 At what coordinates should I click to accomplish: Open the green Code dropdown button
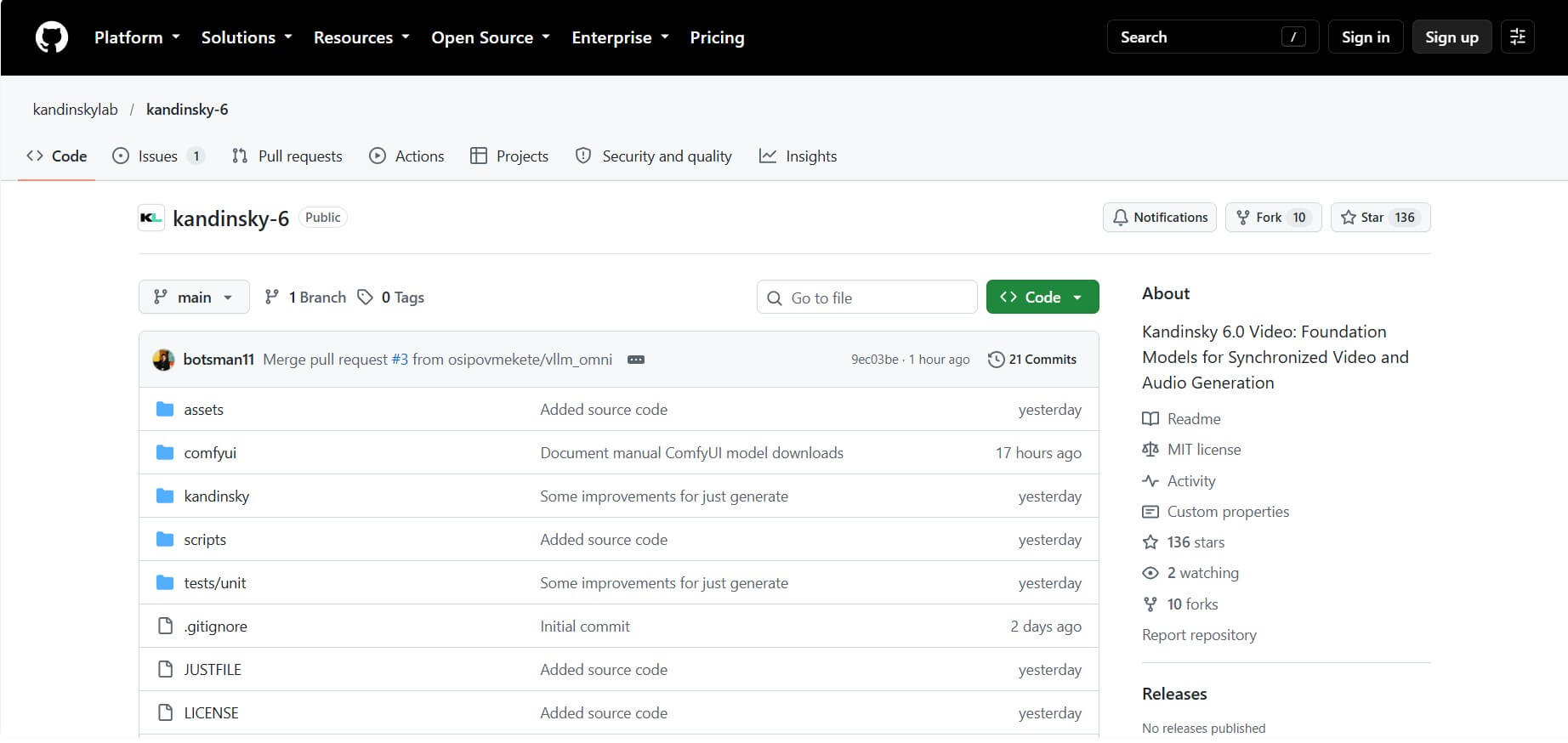pyautogui.click(x=1042, y=297)
